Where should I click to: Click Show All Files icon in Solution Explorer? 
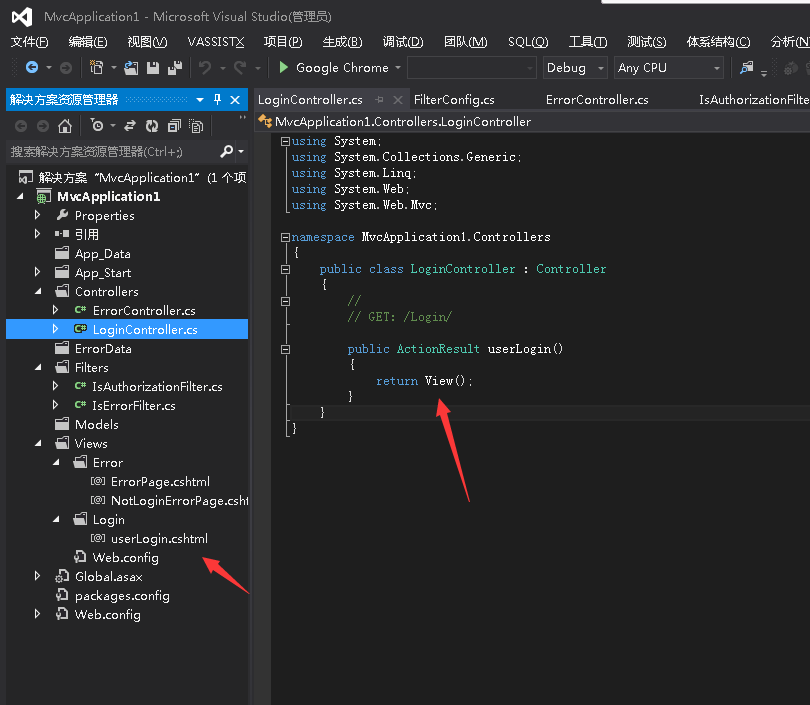(x=196, y=126)
